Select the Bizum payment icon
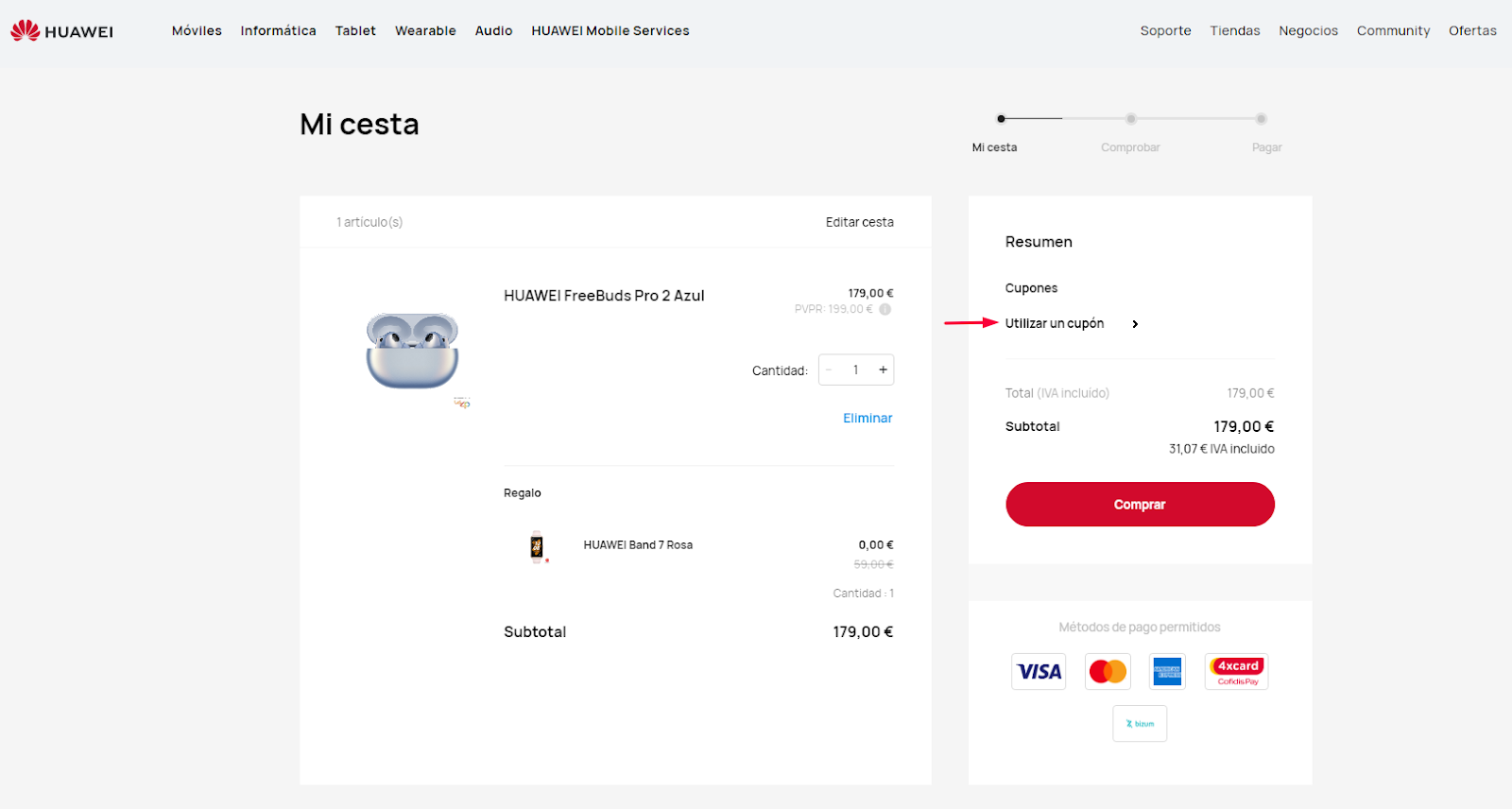 tap(1140, 724)
